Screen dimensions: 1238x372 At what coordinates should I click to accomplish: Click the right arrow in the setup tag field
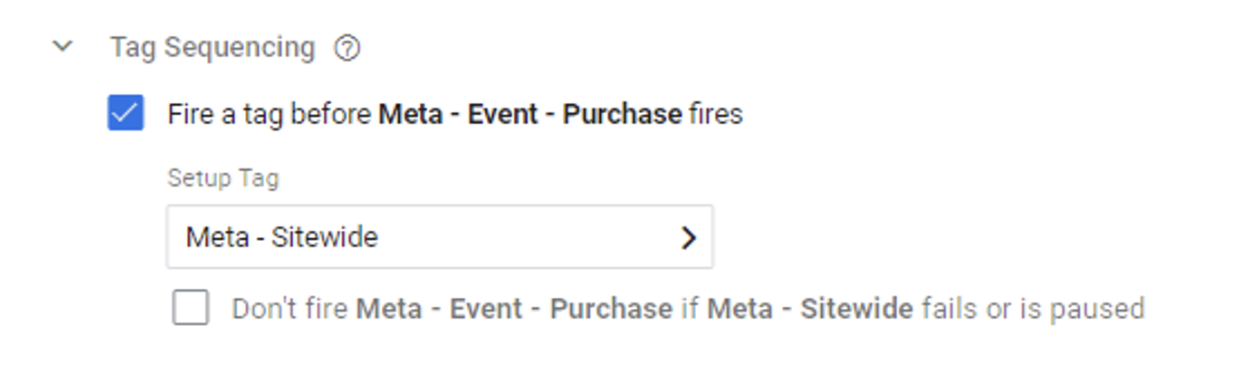tap(688, 238)
